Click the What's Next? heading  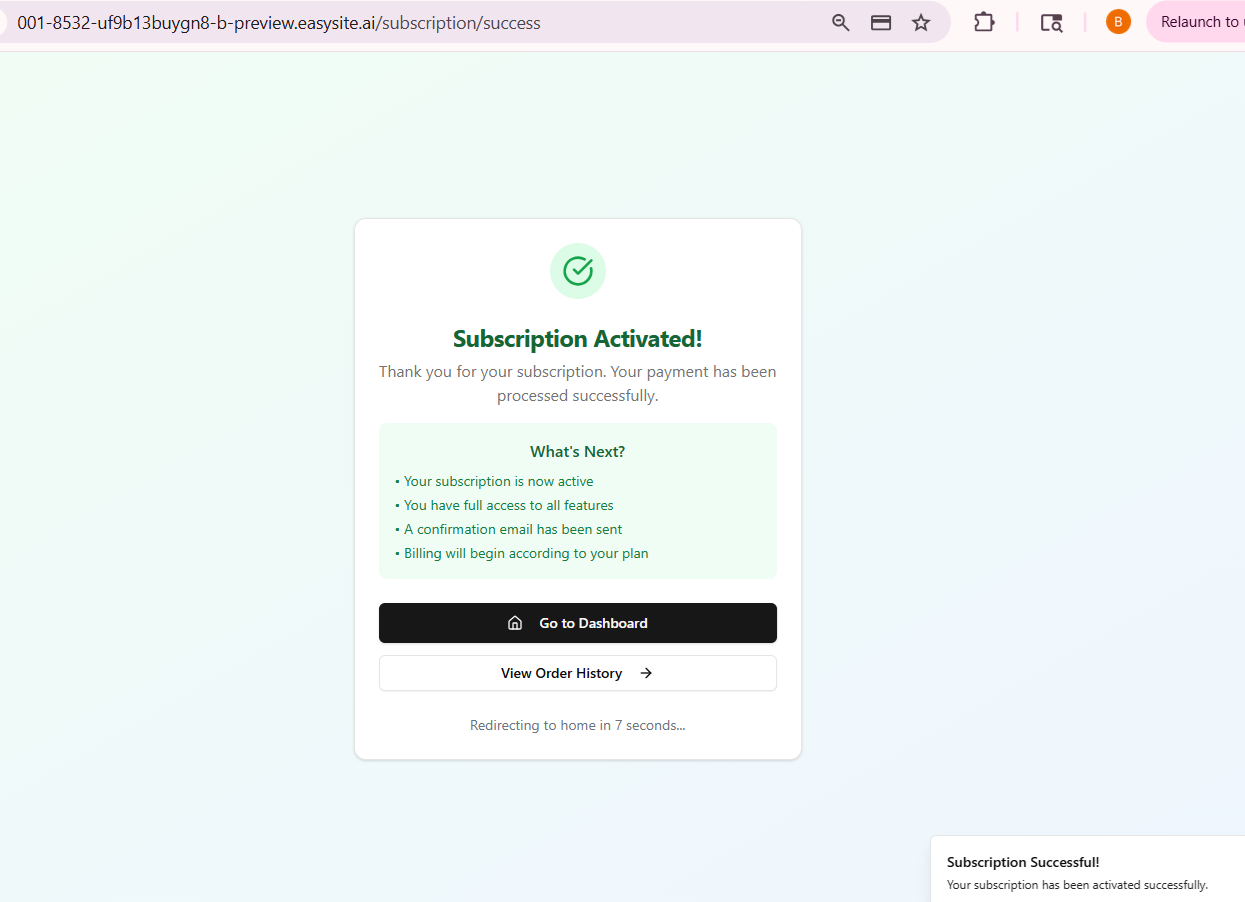[578, 452]
